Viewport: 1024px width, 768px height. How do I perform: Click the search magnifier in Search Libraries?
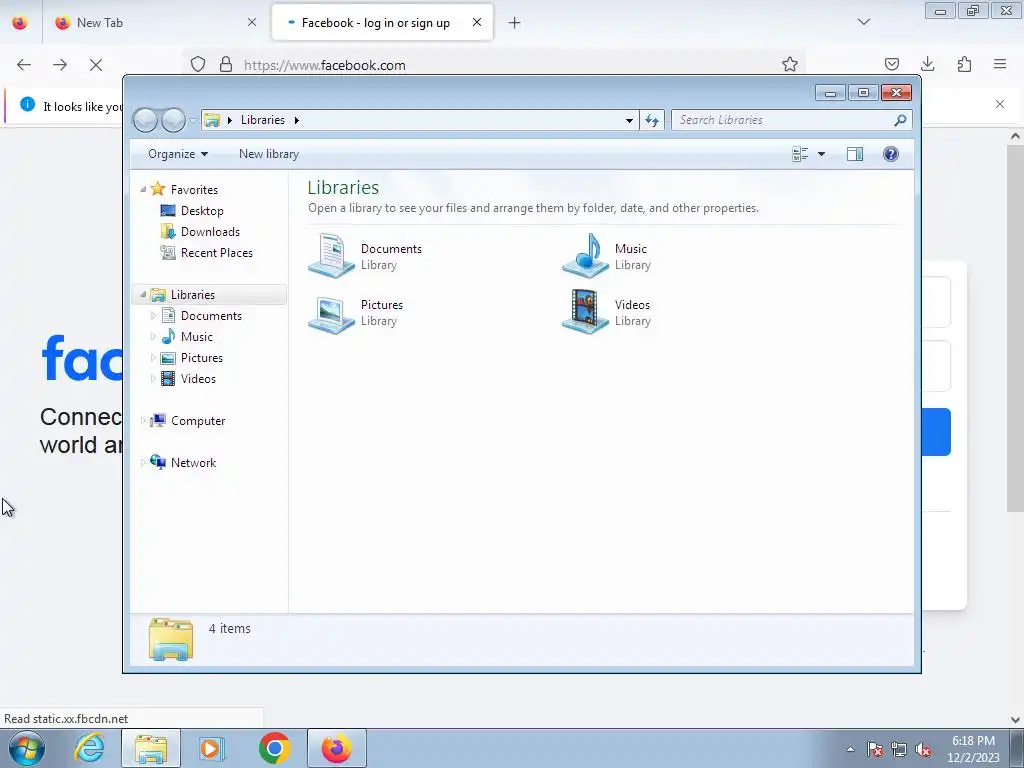[x=900, y=120]
